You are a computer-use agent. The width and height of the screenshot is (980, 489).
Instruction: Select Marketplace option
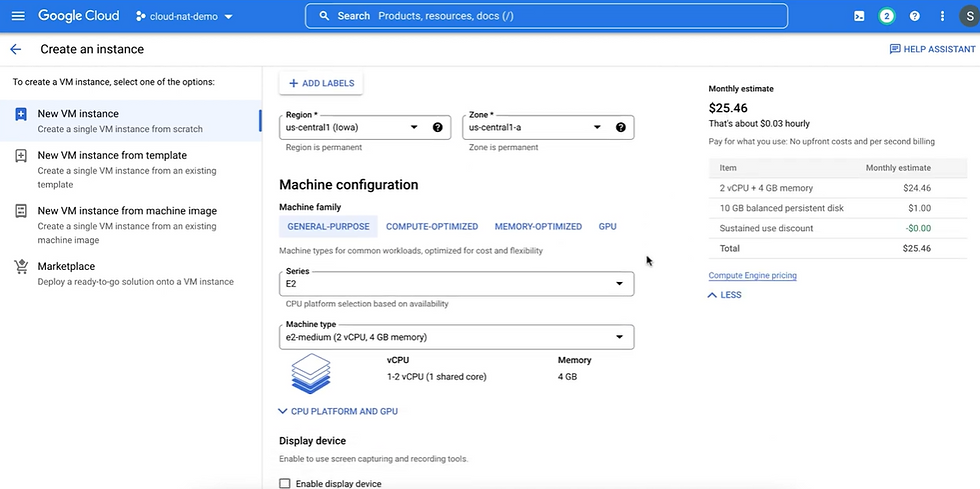tap(131, 273)
